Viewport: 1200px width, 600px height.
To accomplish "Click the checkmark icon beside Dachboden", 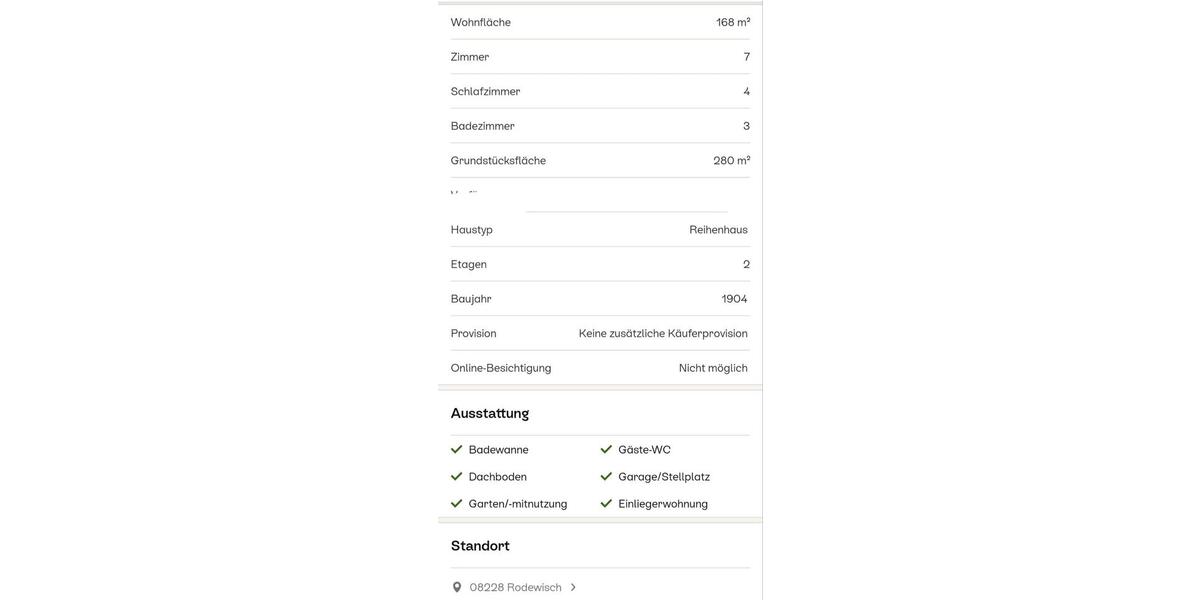I will click(457, 477).
